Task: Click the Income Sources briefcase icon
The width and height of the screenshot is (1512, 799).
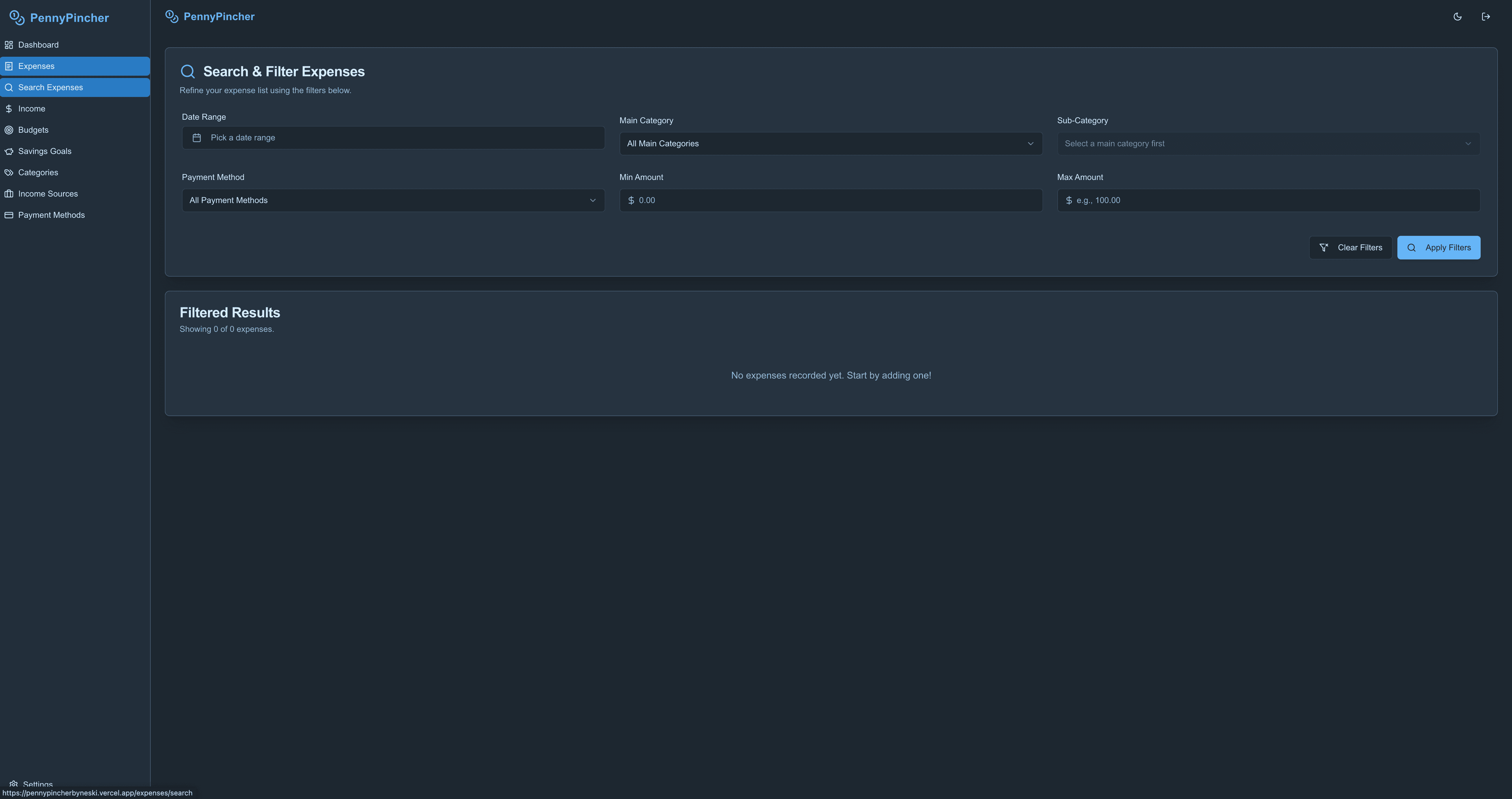Action: click(x=9, y=194)
